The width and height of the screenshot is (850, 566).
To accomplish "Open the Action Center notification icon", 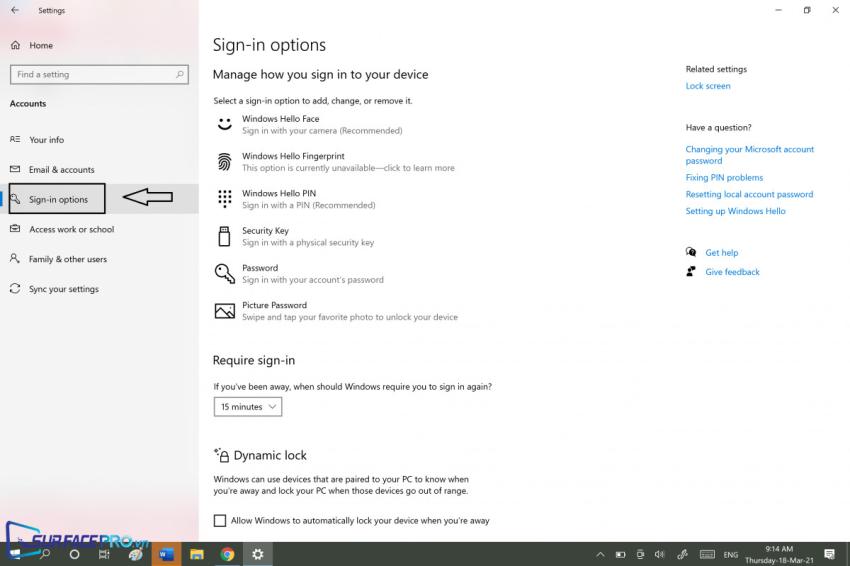I will [829, 554].
